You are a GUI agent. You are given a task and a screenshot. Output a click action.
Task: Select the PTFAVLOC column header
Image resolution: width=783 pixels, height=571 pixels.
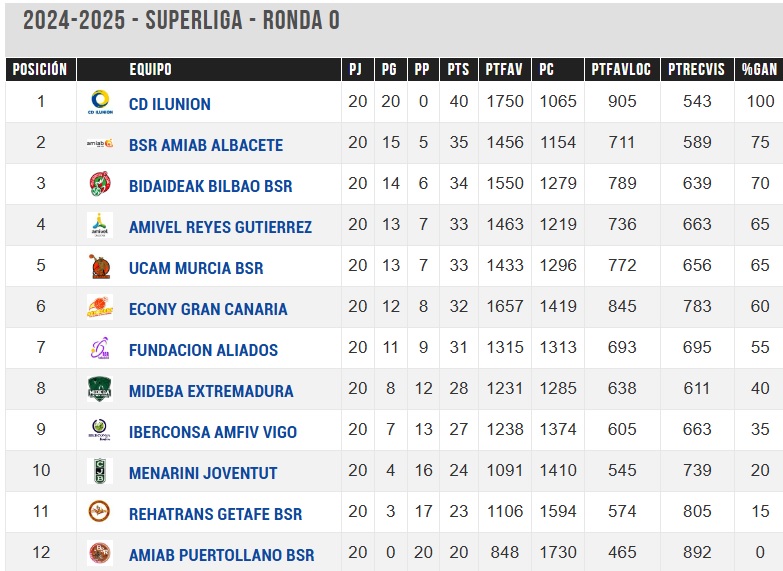(622, 69)
